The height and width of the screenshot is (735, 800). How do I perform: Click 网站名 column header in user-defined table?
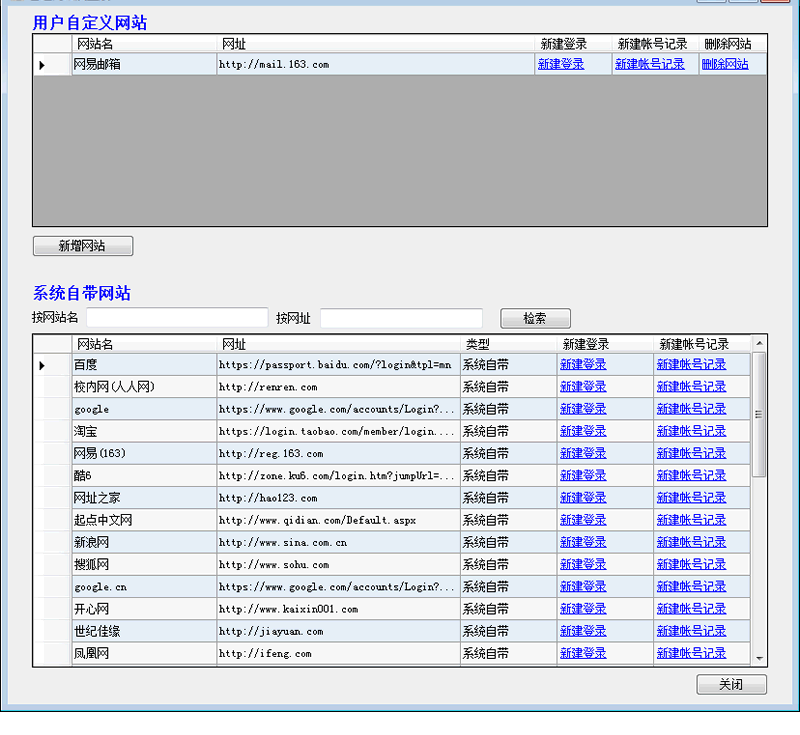(144, 44)
